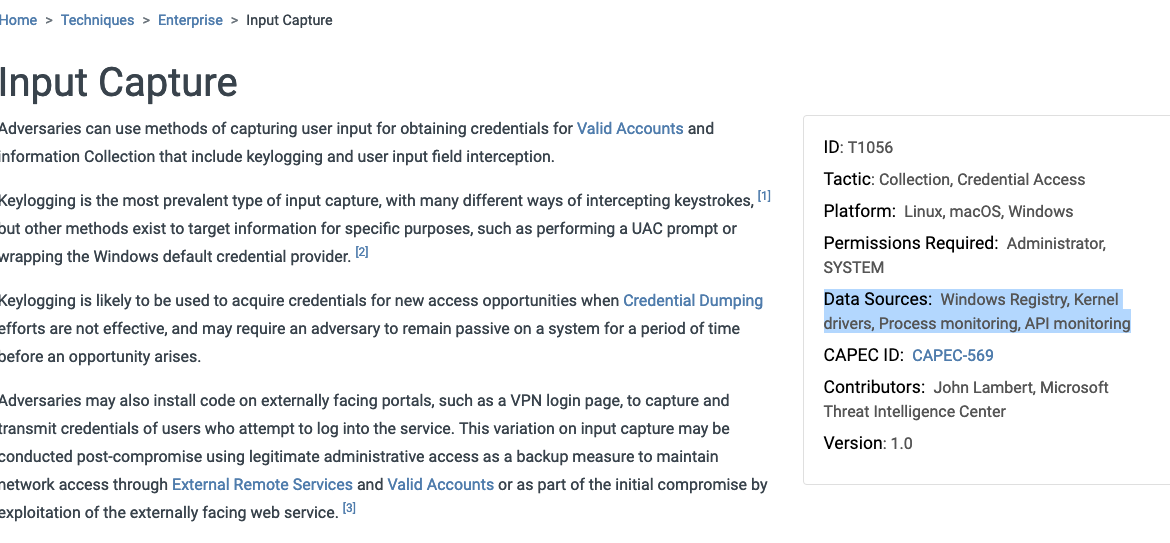Click the Tactic row in info card
The height and width of the screenshot is (543, 1170).
(954, 179)
